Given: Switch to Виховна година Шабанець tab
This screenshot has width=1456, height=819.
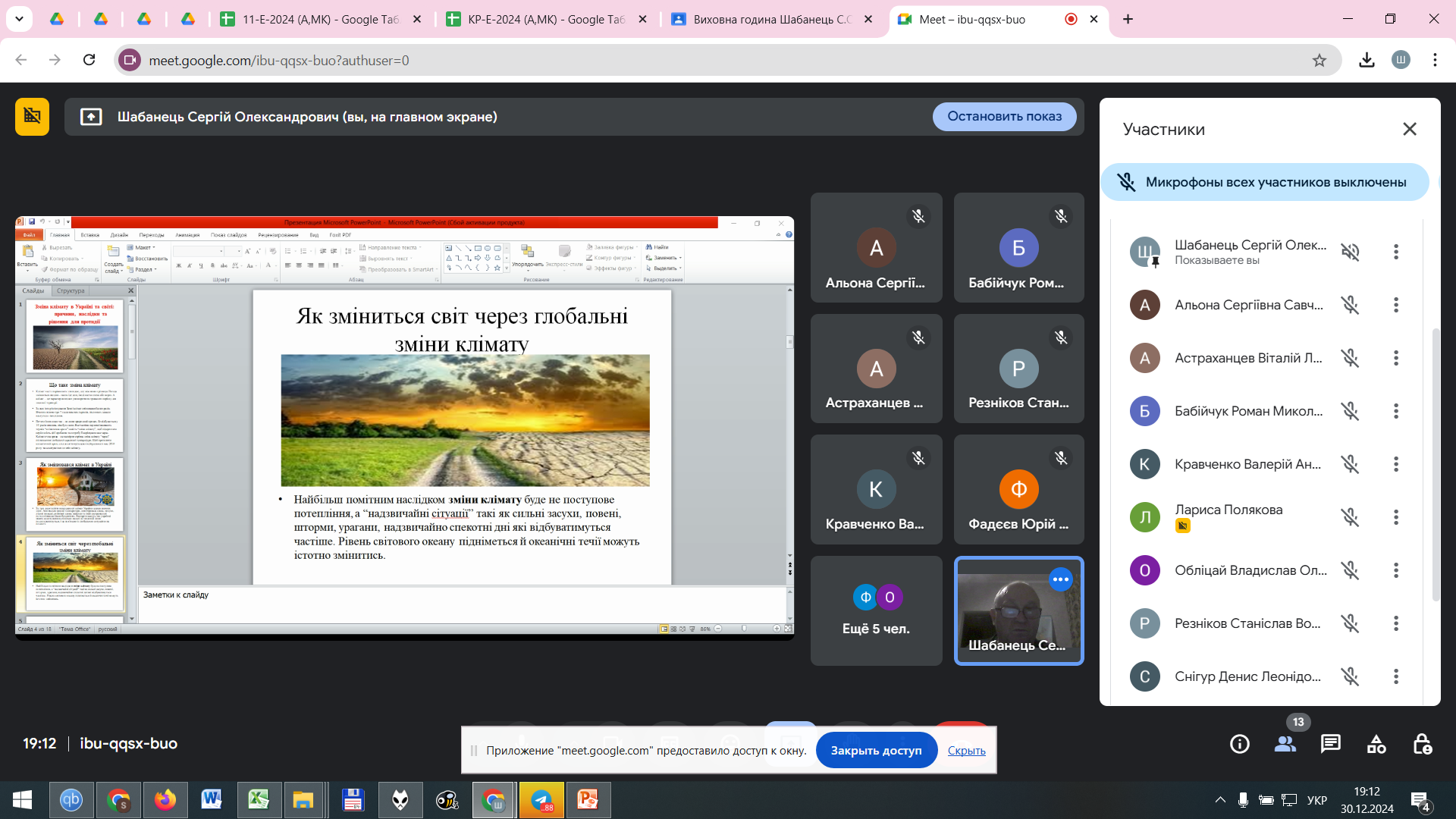Looking at the screenshot, I should 772,20.
